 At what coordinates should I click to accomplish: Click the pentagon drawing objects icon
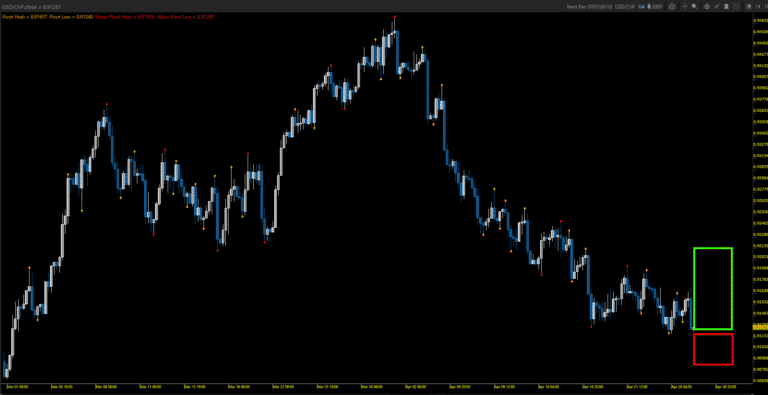click(x=707, y=6)
